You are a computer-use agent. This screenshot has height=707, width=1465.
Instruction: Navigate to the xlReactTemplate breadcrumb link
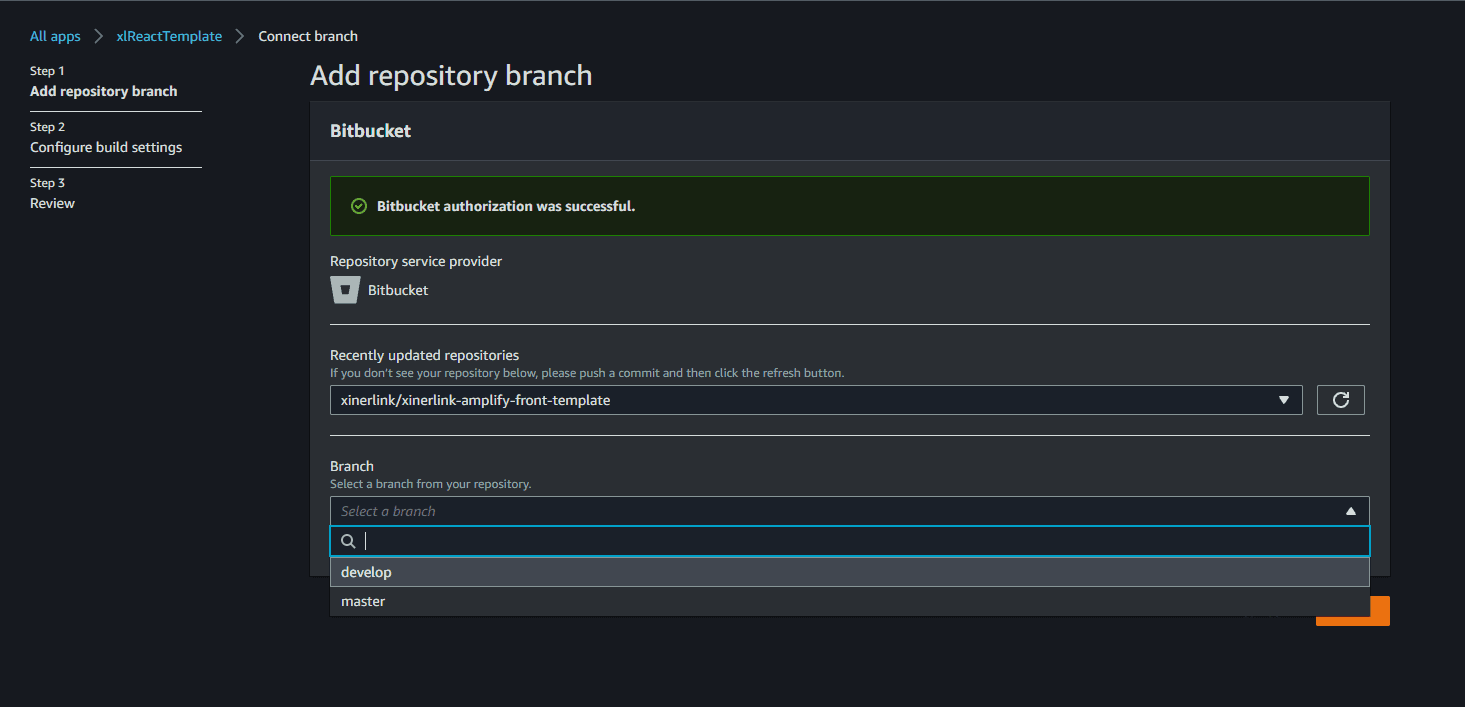click(169, 36)
